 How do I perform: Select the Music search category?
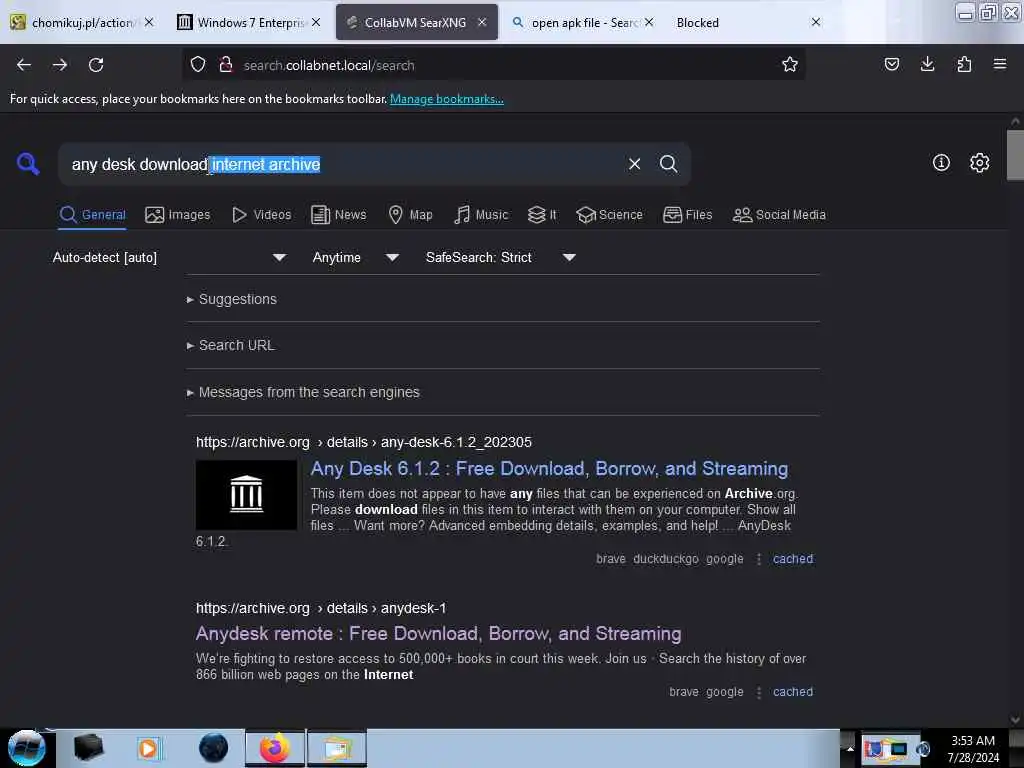[x=481, y=214]
